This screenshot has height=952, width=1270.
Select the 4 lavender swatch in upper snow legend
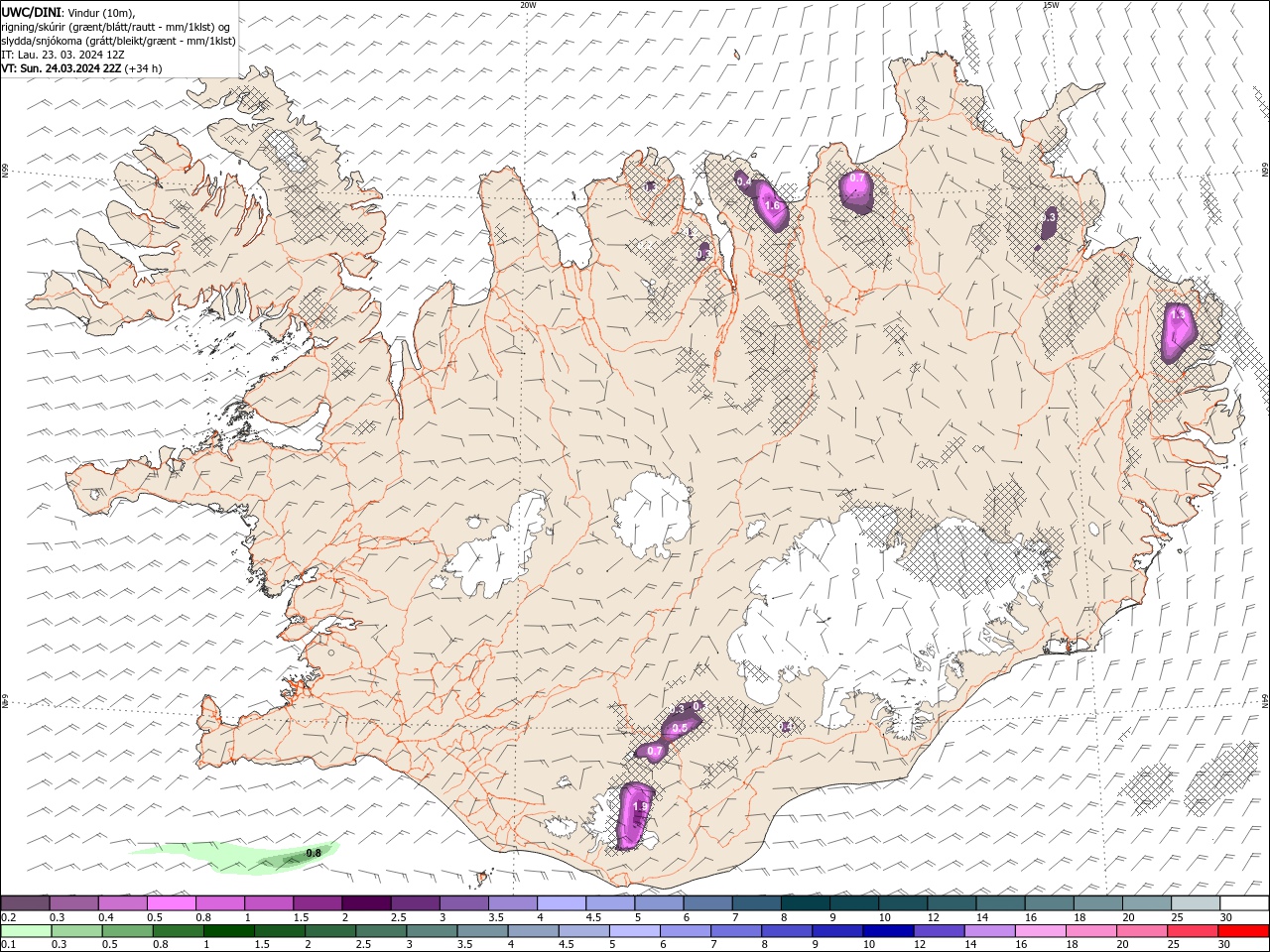pyautogui.click(x=562, y=902)
